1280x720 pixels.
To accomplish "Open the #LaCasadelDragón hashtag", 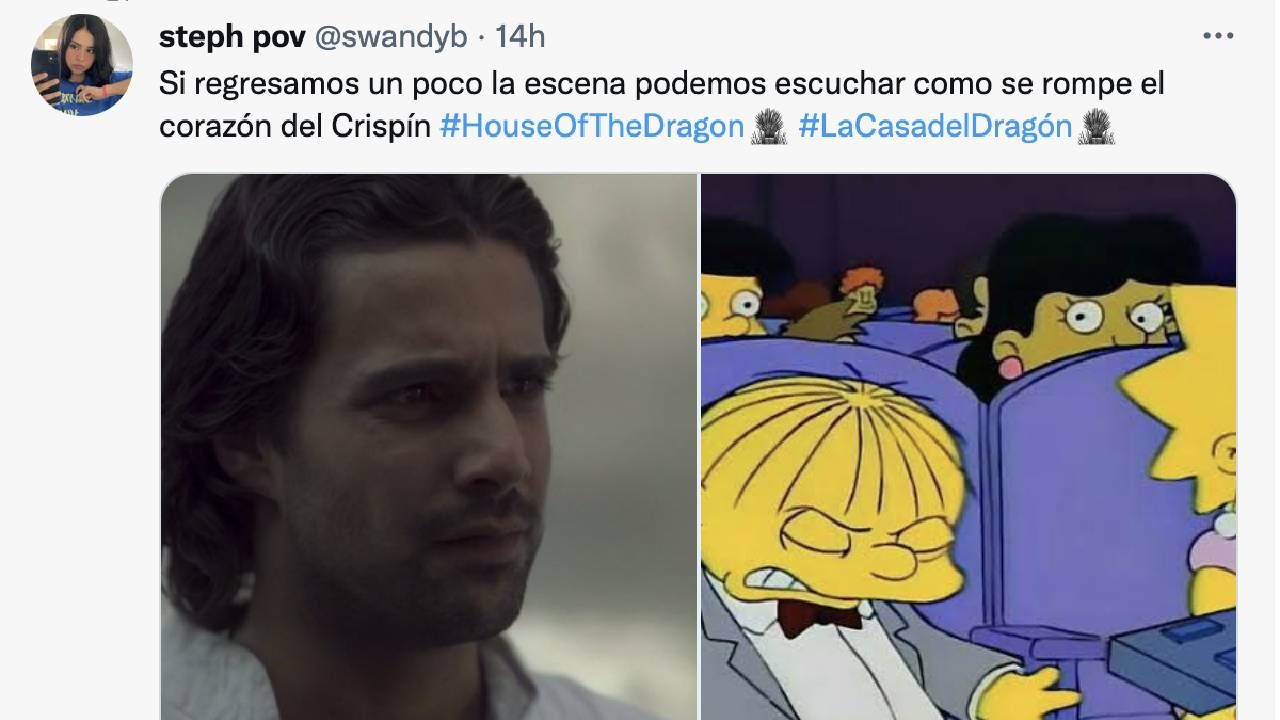I will (x=935, y=128).
